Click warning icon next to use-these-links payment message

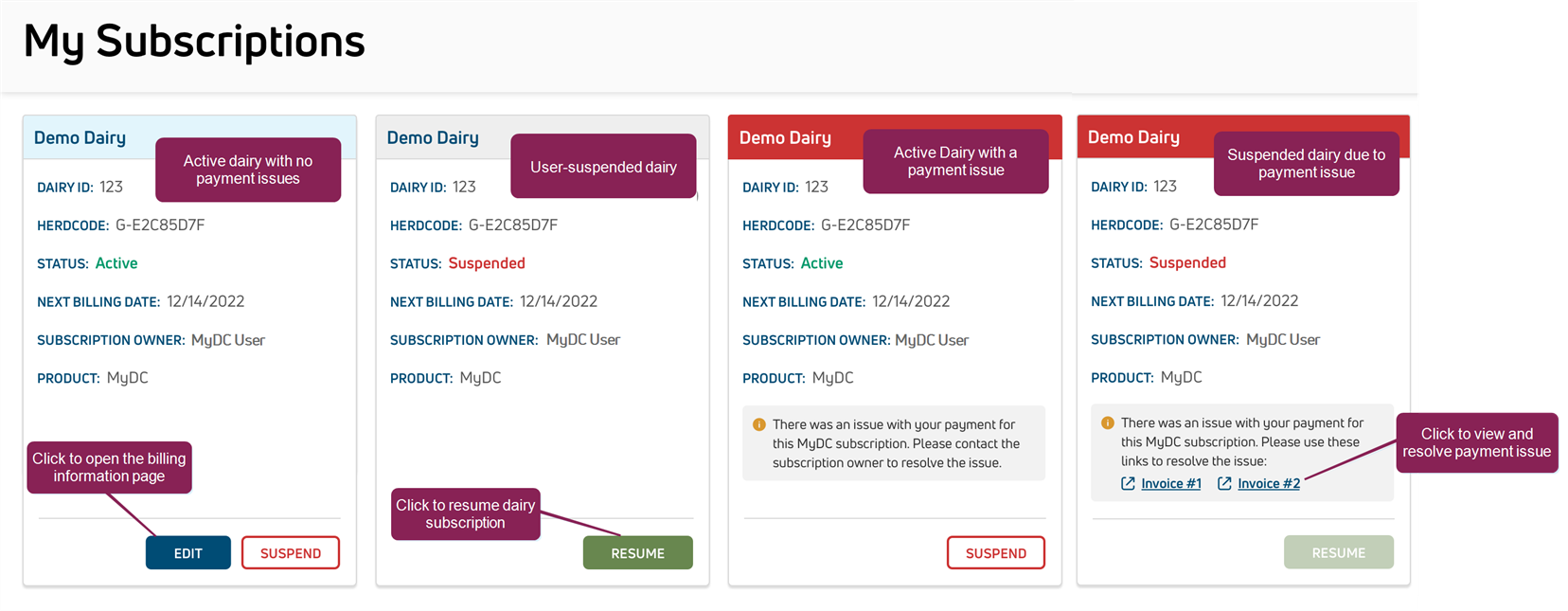pyautogui.click(x=1107, y=423)
